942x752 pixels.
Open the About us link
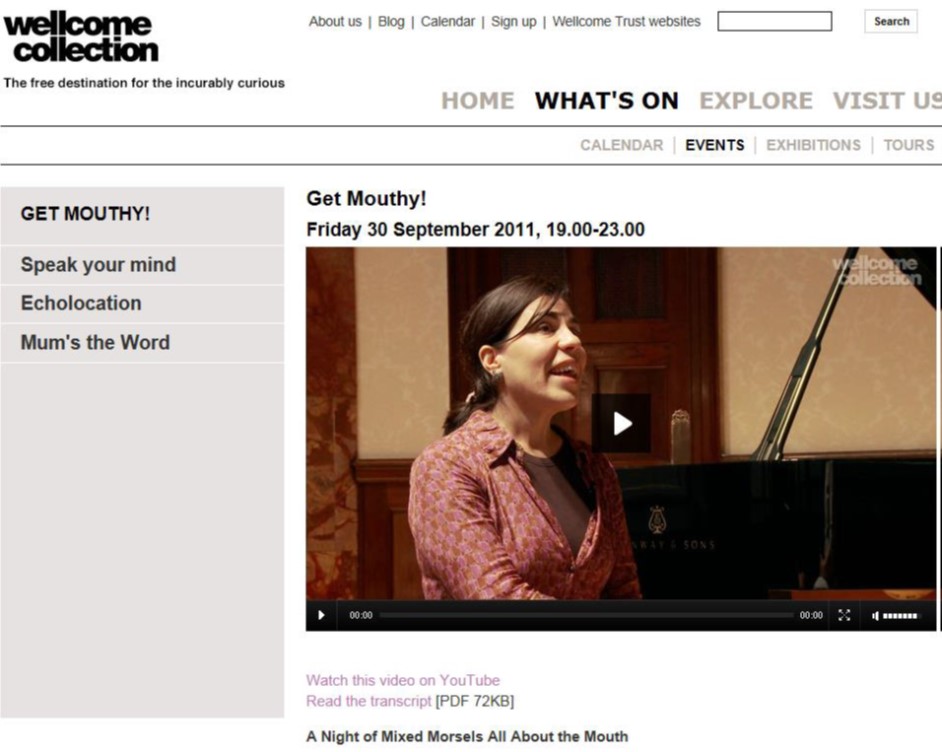[335, 22]
